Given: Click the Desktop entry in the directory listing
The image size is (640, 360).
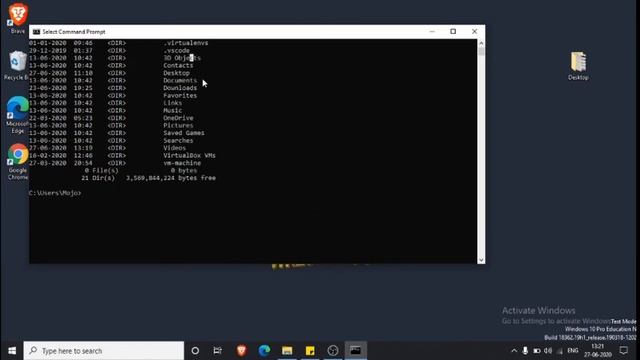Looking at the screenshot, I should pyautogui.click(x=176, y=73).
